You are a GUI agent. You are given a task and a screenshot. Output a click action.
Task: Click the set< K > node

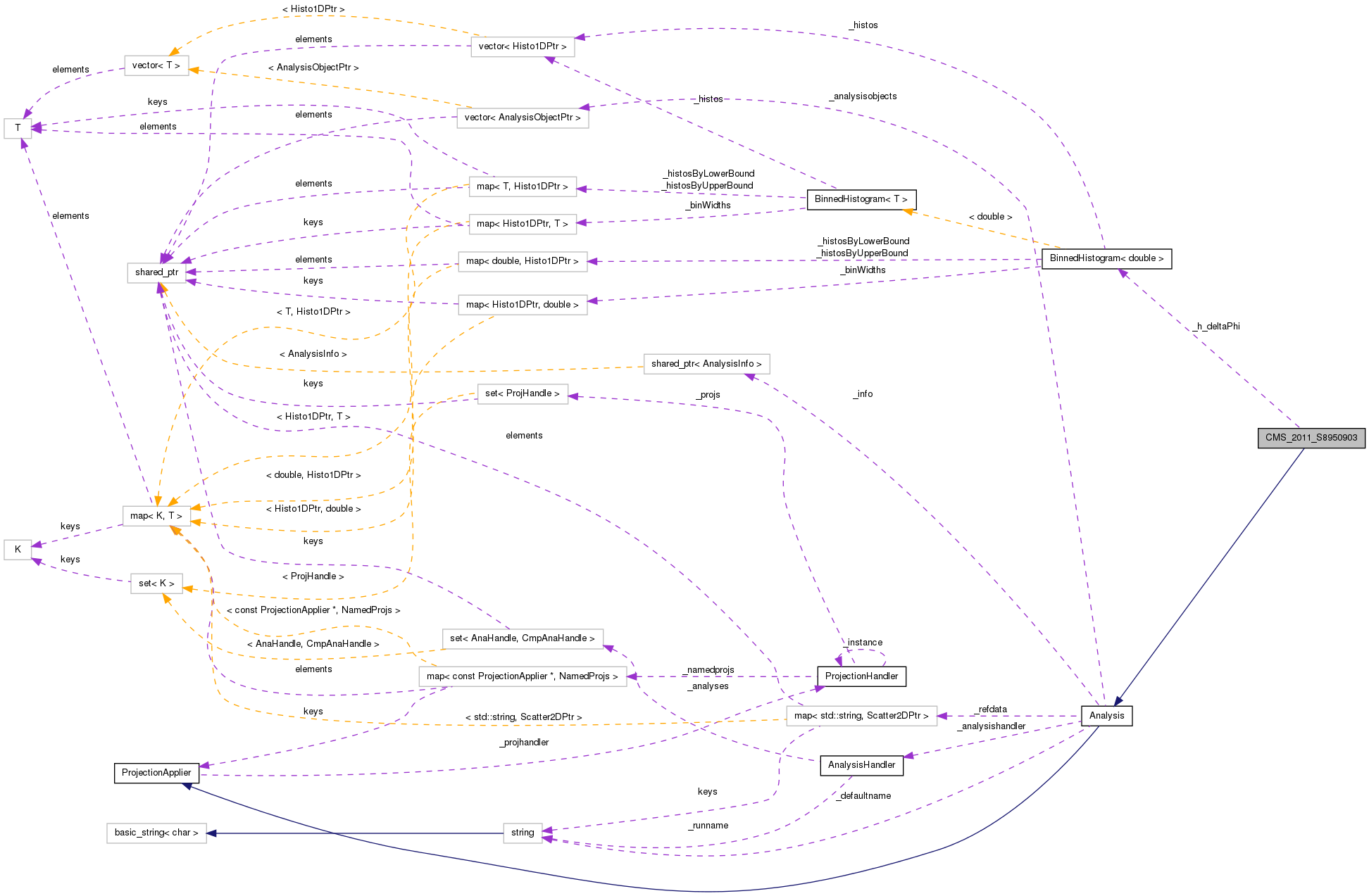[x=156, y=583]
